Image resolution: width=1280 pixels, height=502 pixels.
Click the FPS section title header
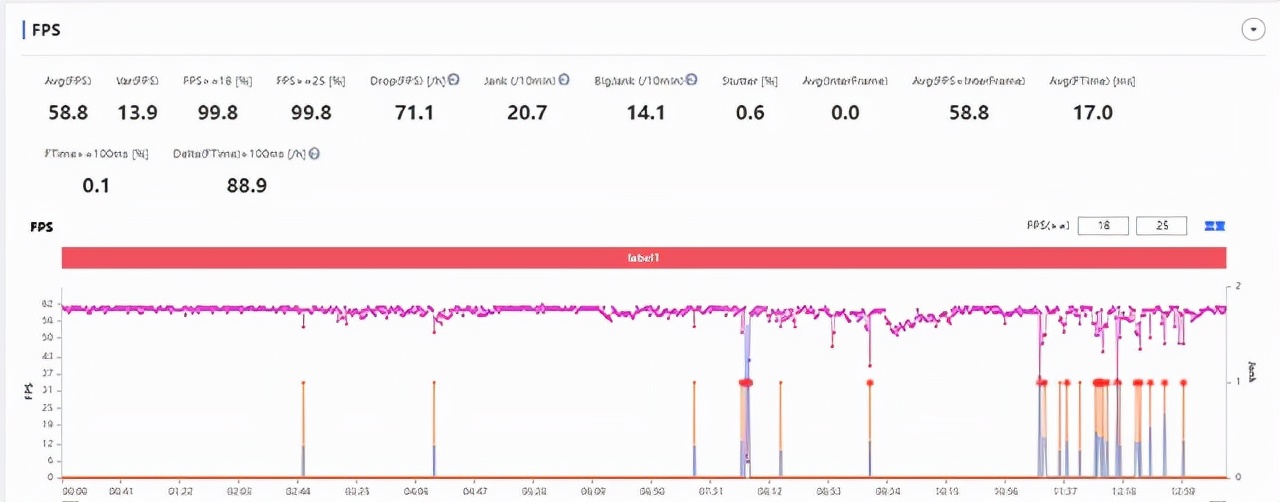(46, 30)
